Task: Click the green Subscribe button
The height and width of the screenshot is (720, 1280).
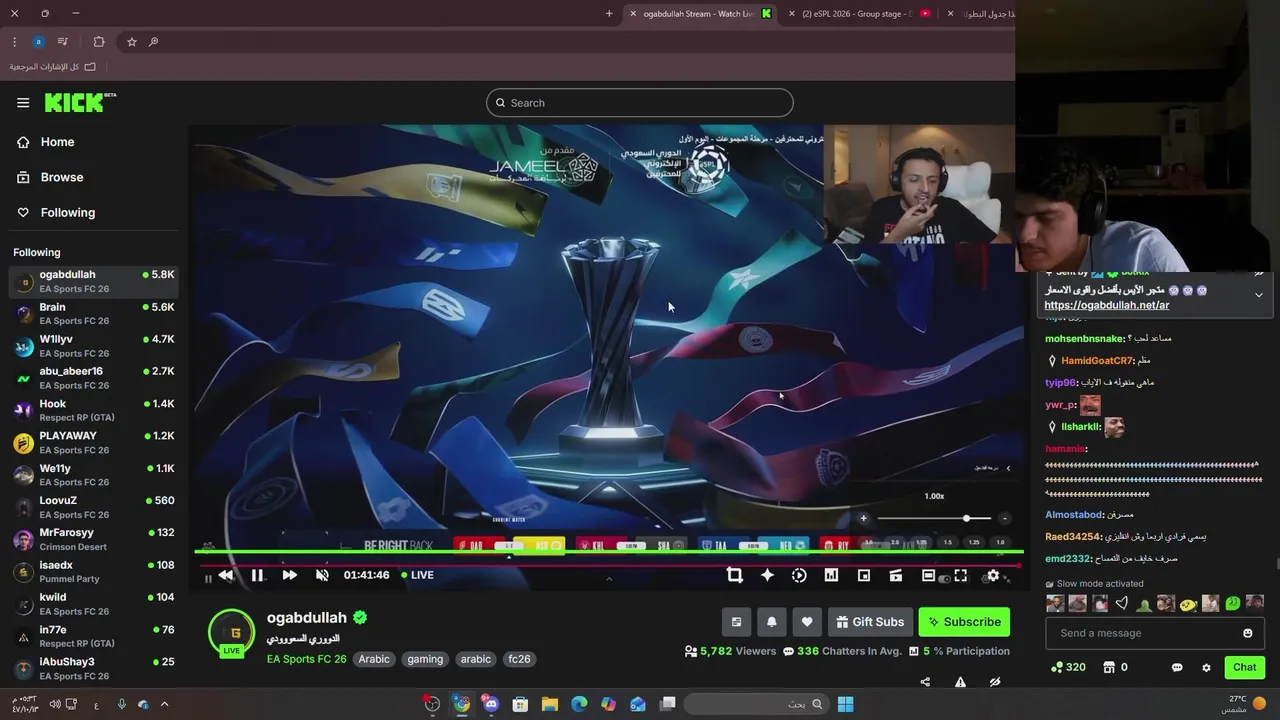Action: [x=964, y=622]
